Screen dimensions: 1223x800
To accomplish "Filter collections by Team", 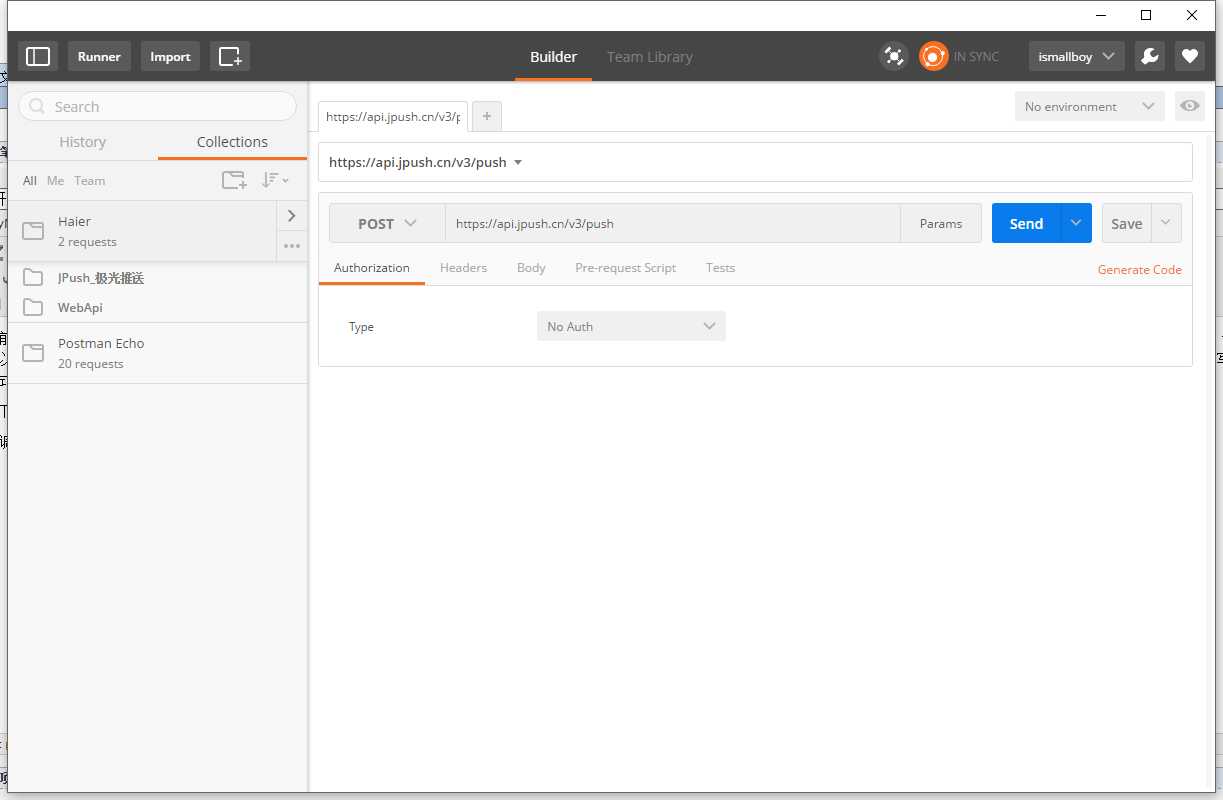I will 90,181.
